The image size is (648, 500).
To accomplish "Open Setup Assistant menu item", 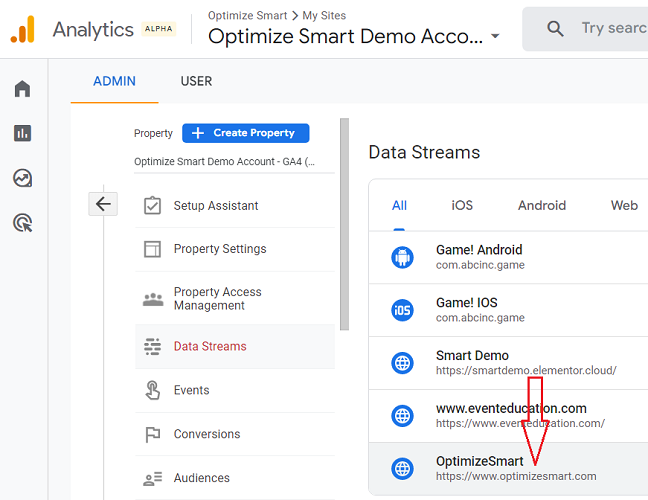I will click(x=235, y=205).
